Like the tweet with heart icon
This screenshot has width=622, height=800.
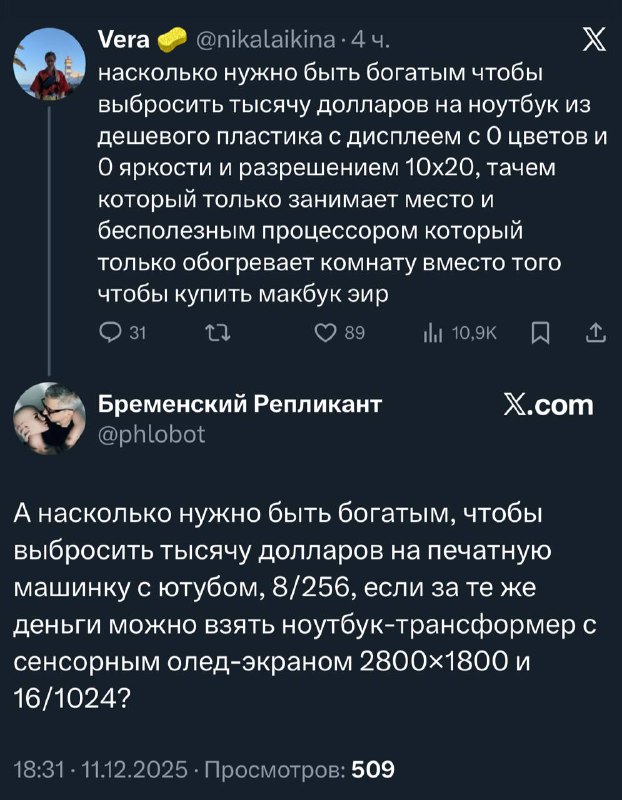pyautogui.click(x=322, y=335)
